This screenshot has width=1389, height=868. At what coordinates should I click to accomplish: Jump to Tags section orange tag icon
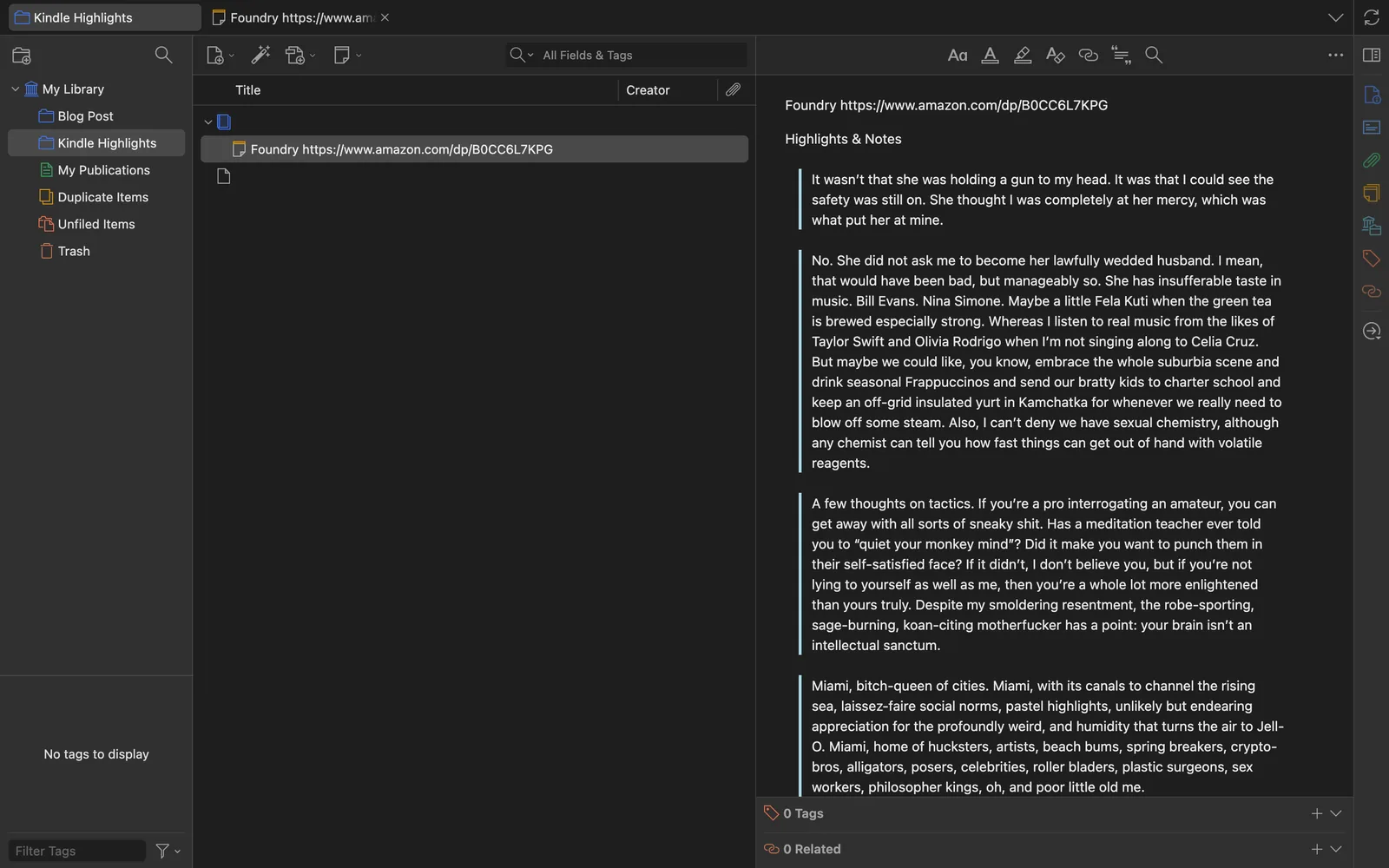click(1372, 259)
